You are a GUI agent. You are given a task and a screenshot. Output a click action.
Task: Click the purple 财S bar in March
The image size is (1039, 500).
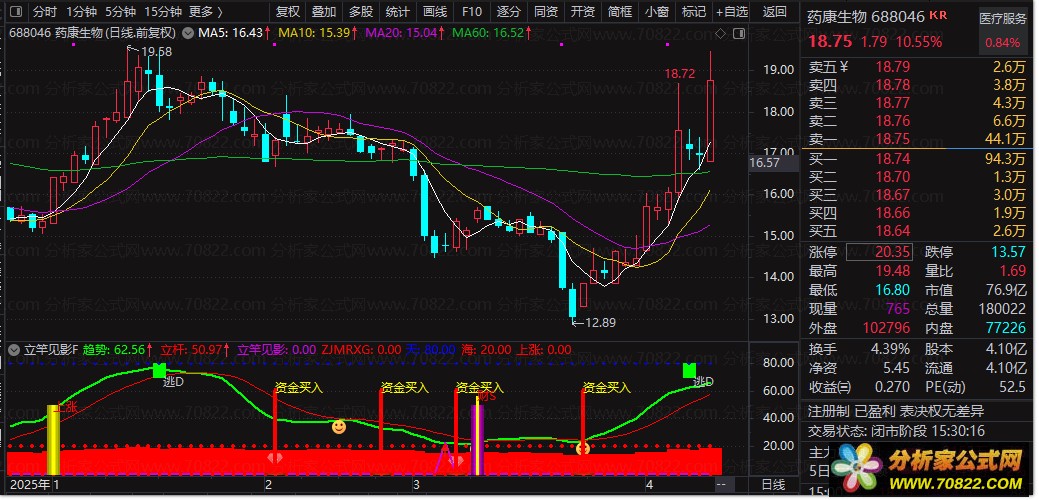point(477,440)
